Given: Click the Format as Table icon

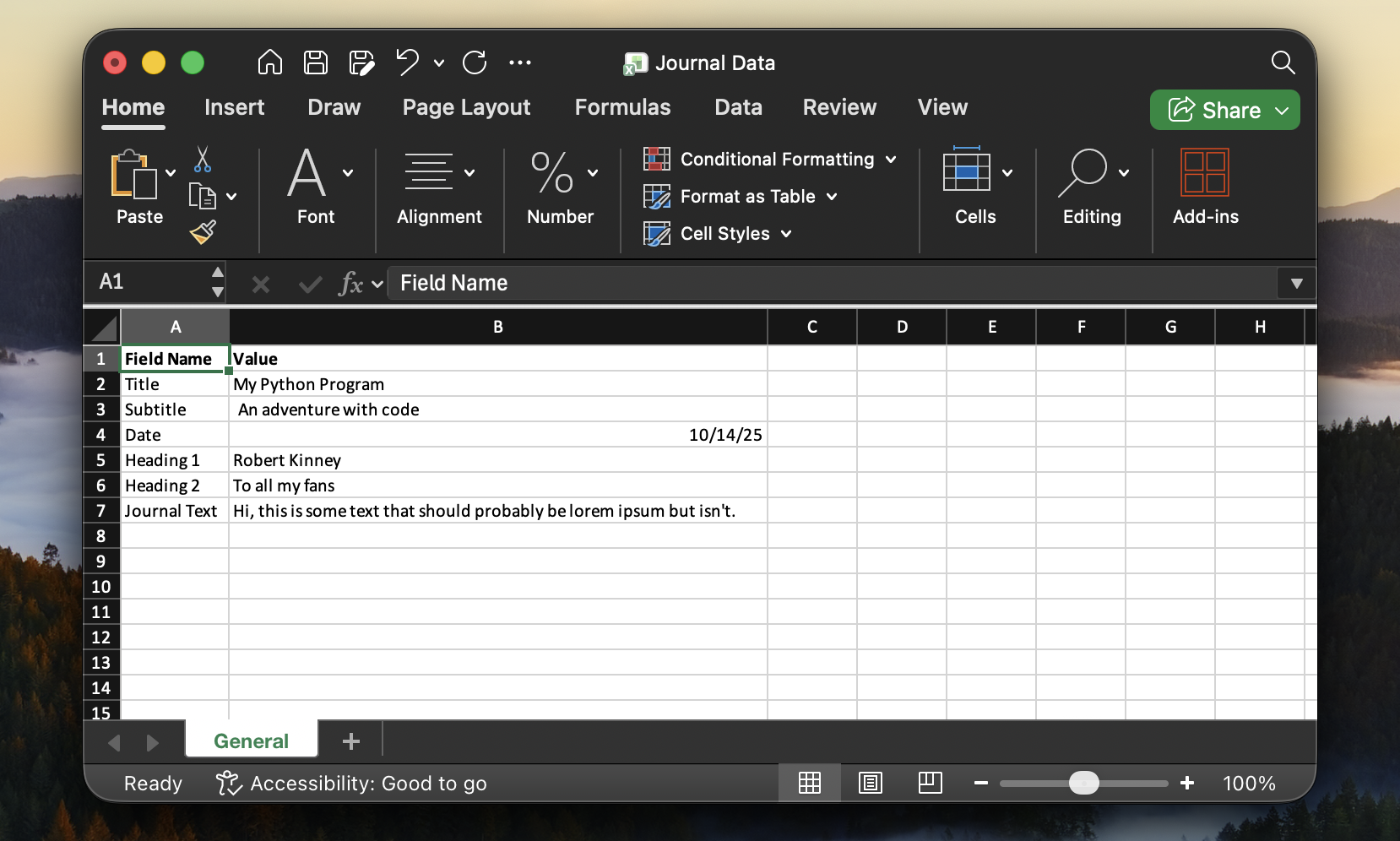Looking at the screenshot, I should click(x=657, y=196).
